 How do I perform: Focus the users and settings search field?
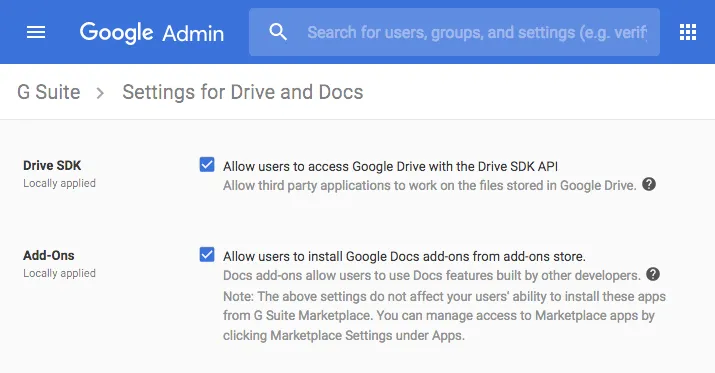[454, 32]
